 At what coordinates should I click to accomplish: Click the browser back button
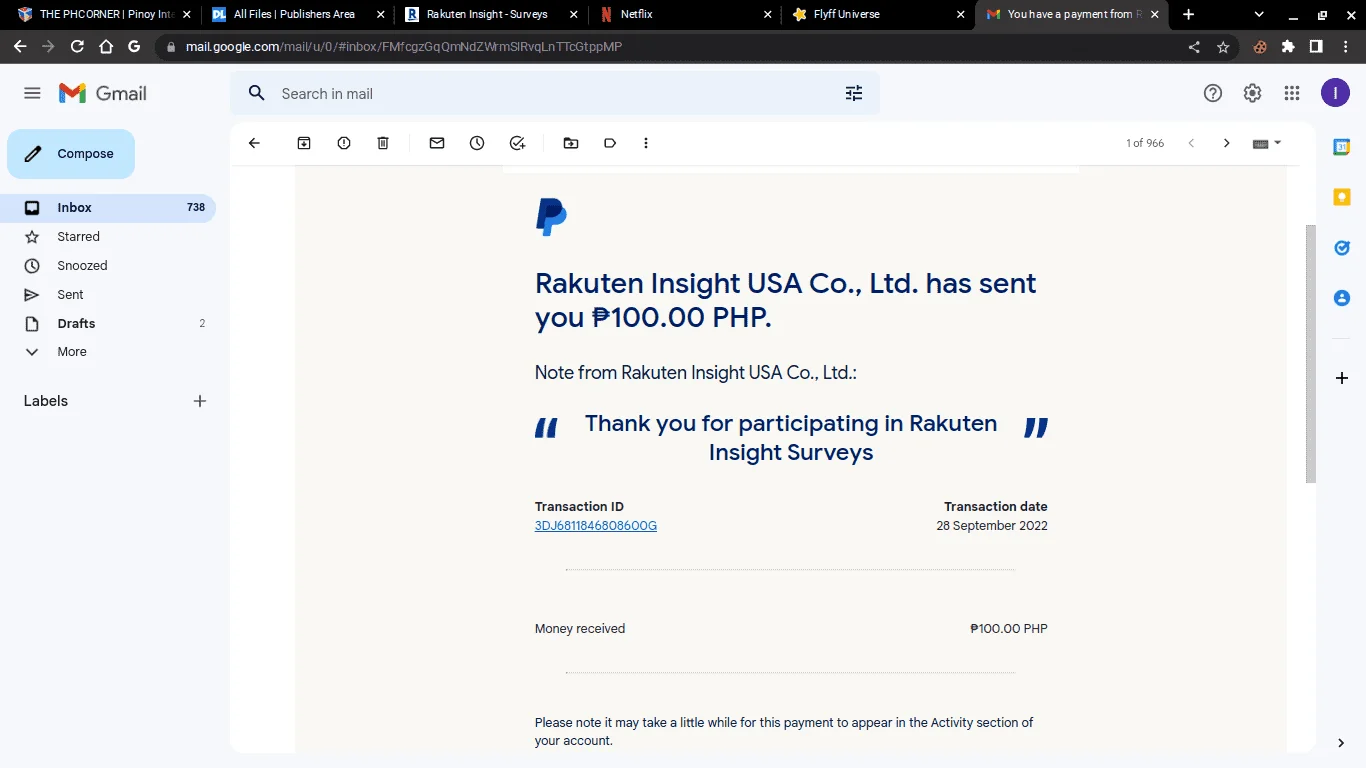pos(20,47)
